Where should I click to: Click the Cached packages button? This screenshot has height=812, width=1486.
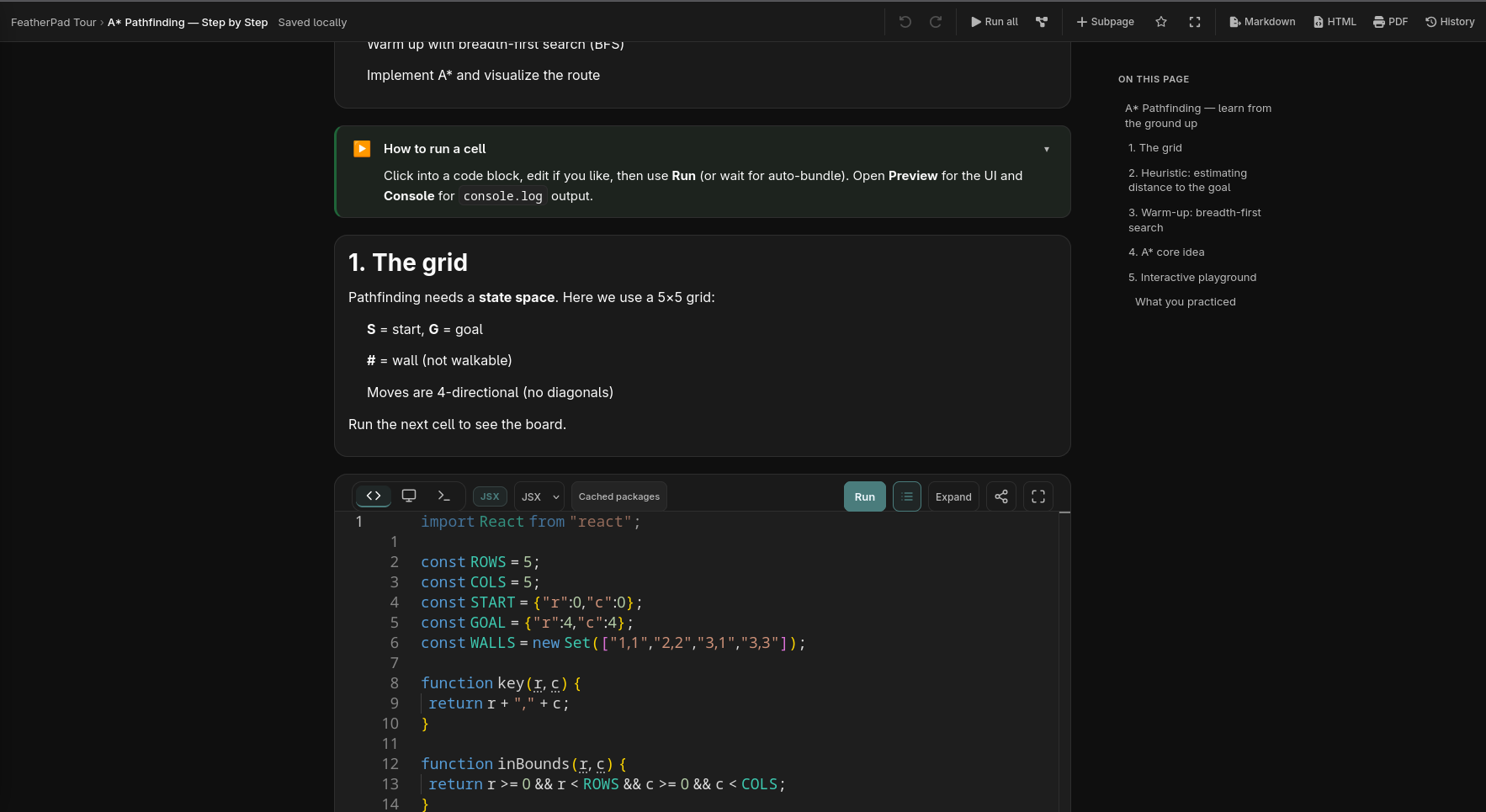click(x=619, y=496)
